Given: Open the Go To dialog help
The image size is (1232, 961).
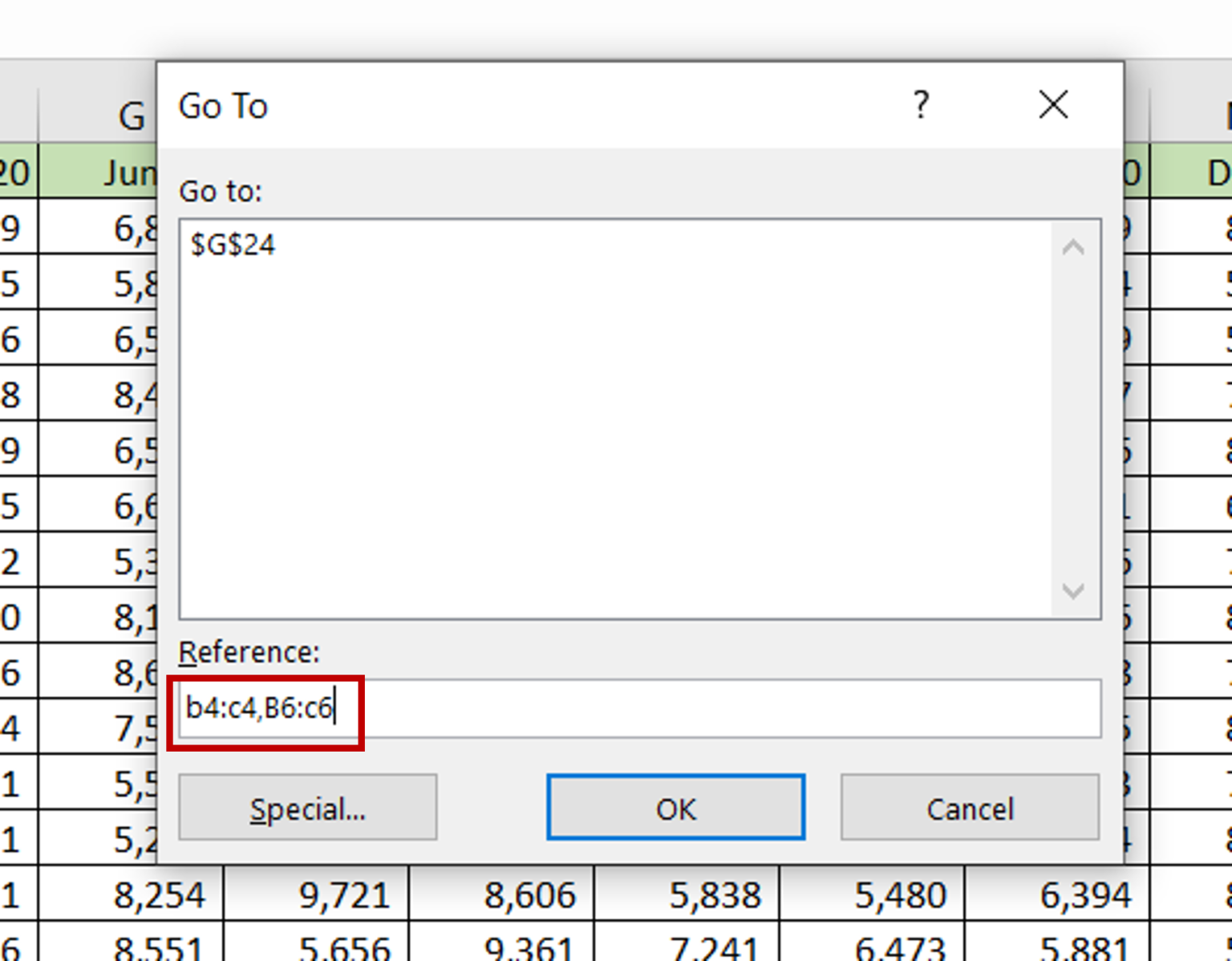Looking at the screenshot, I should 920,105.
